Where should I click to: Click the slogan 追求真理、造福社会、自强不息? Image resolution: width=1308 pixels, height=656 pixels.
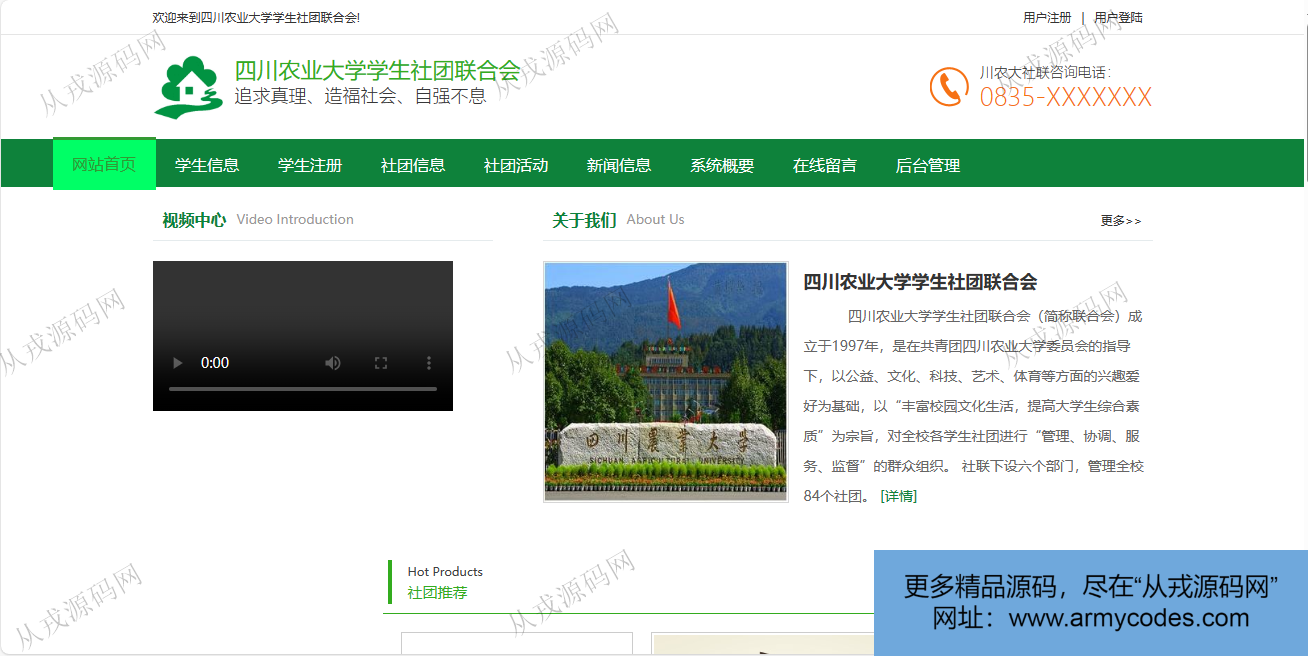[x=360, y=96]
